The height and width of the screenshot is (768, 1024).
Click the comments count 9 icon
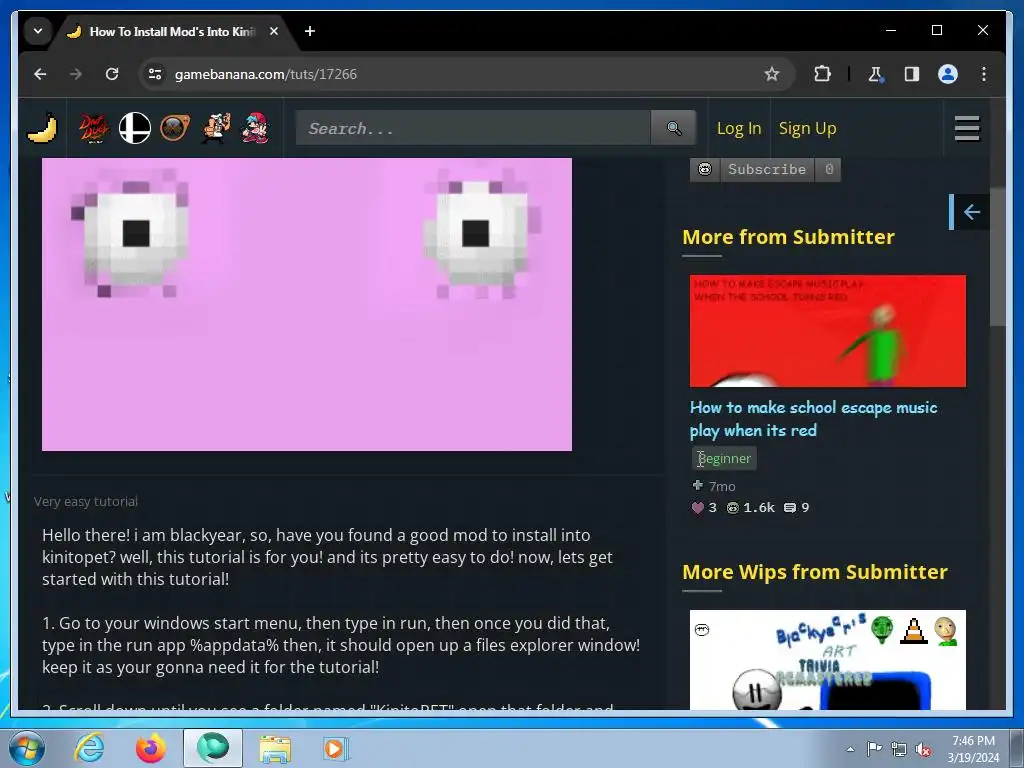point(796,507)
